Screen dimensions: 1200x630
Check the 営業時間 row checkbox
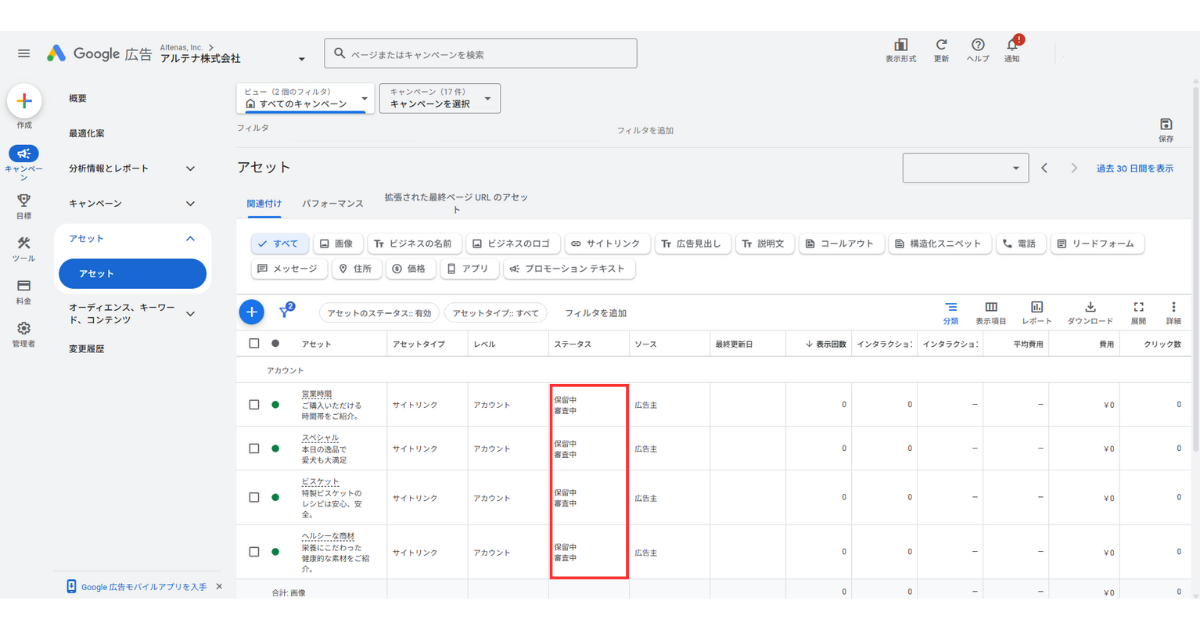point(254,404)
